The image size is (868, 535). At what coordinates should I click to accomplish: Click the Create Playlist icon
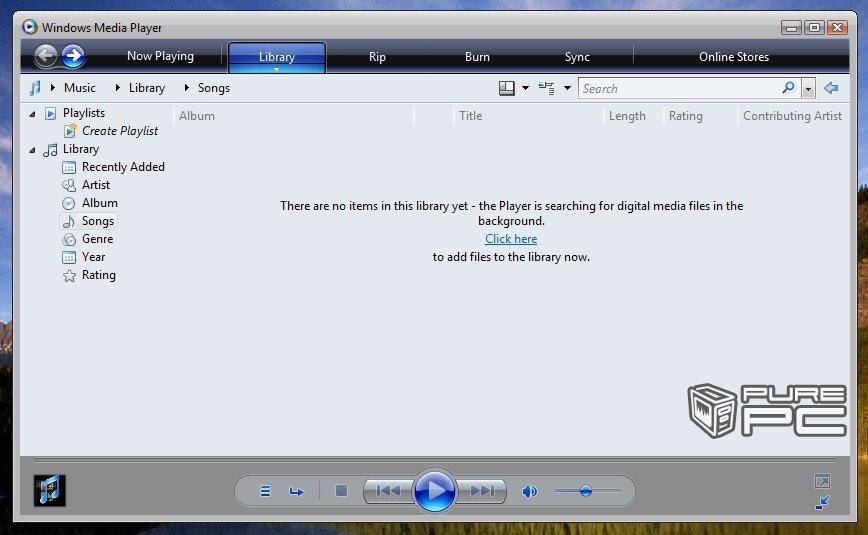pyautogui.click(x=70, y=131)
